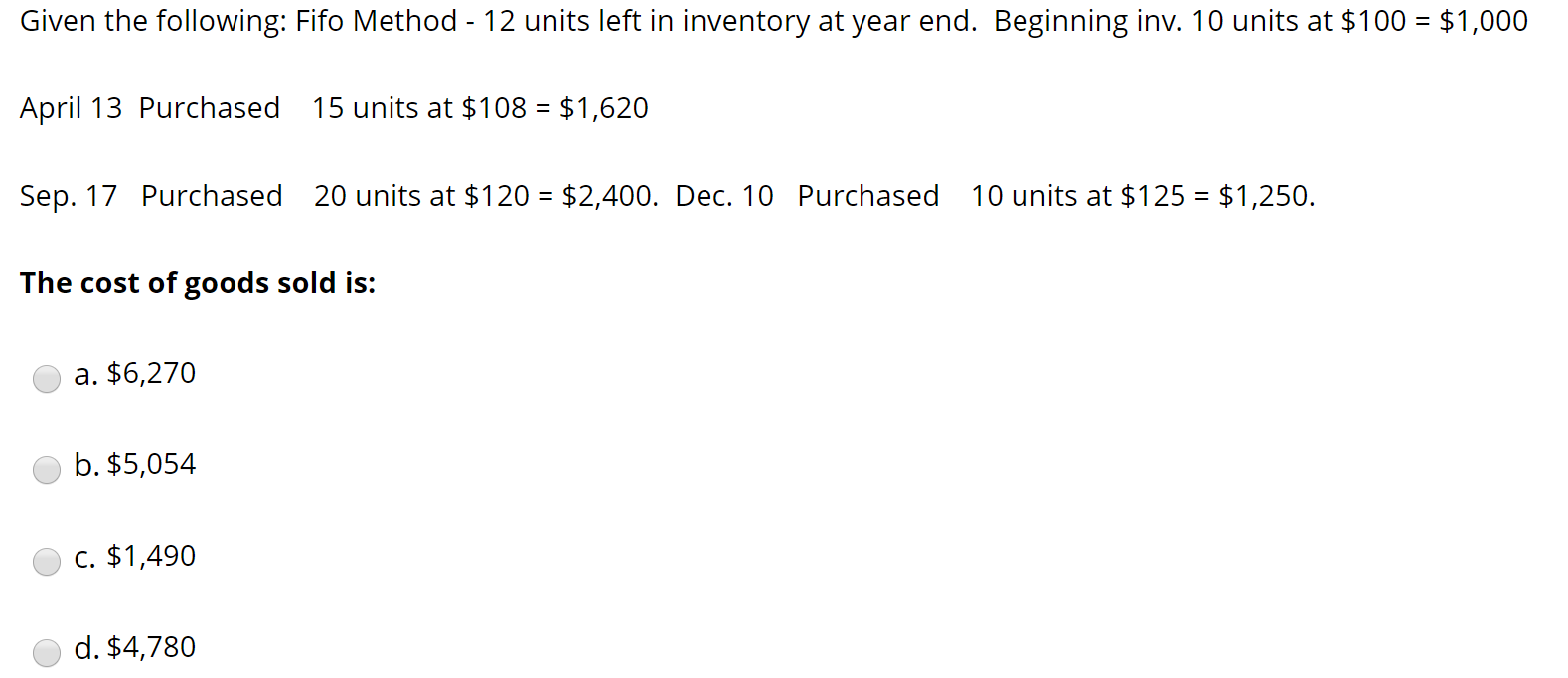The height and width of the screenshot is (678, 1568).
Task: Click the answer text $6,270
Action: 151,374
